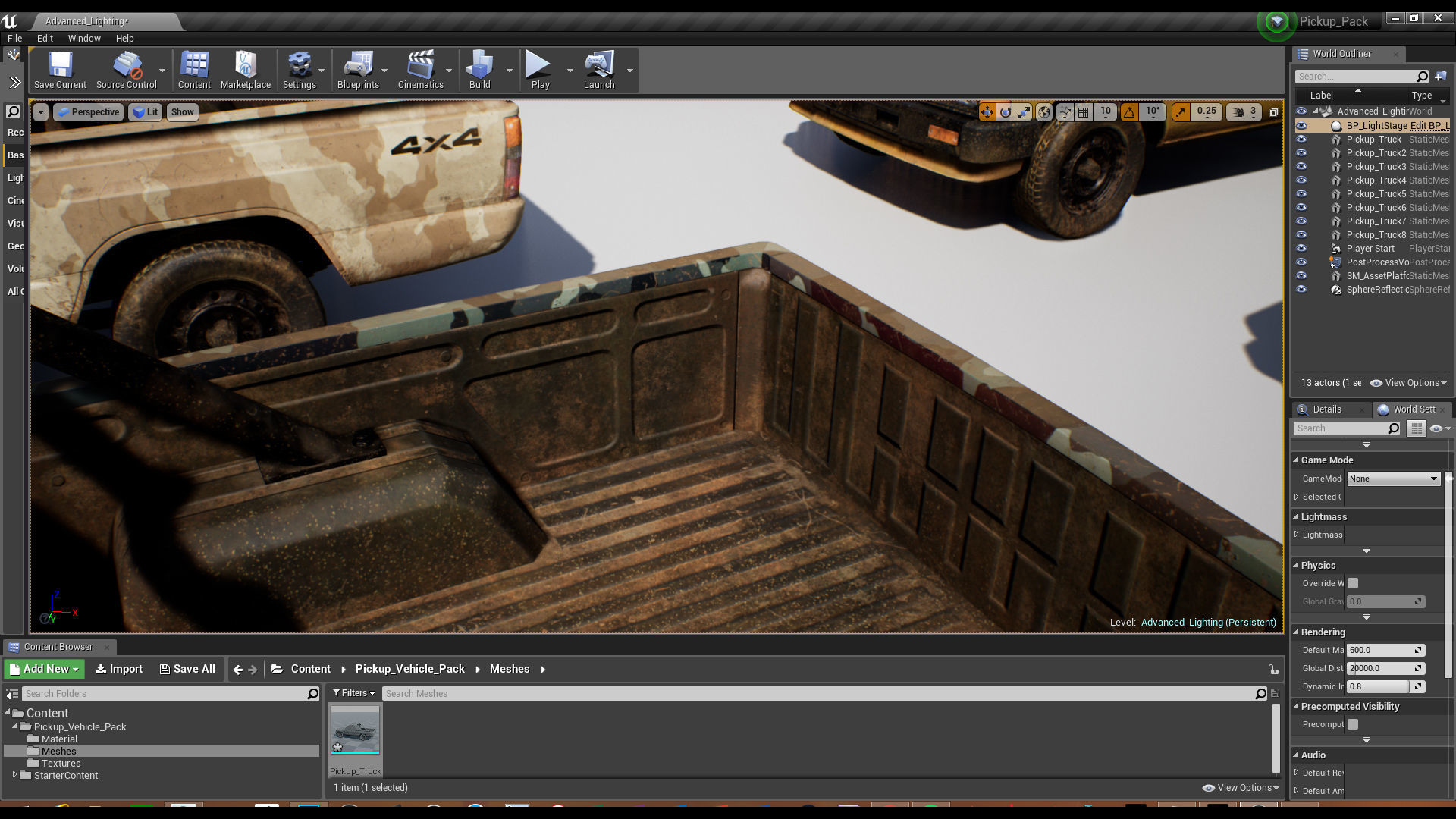Toggle sources panel icon beside Search Folders

pos(12,694)
